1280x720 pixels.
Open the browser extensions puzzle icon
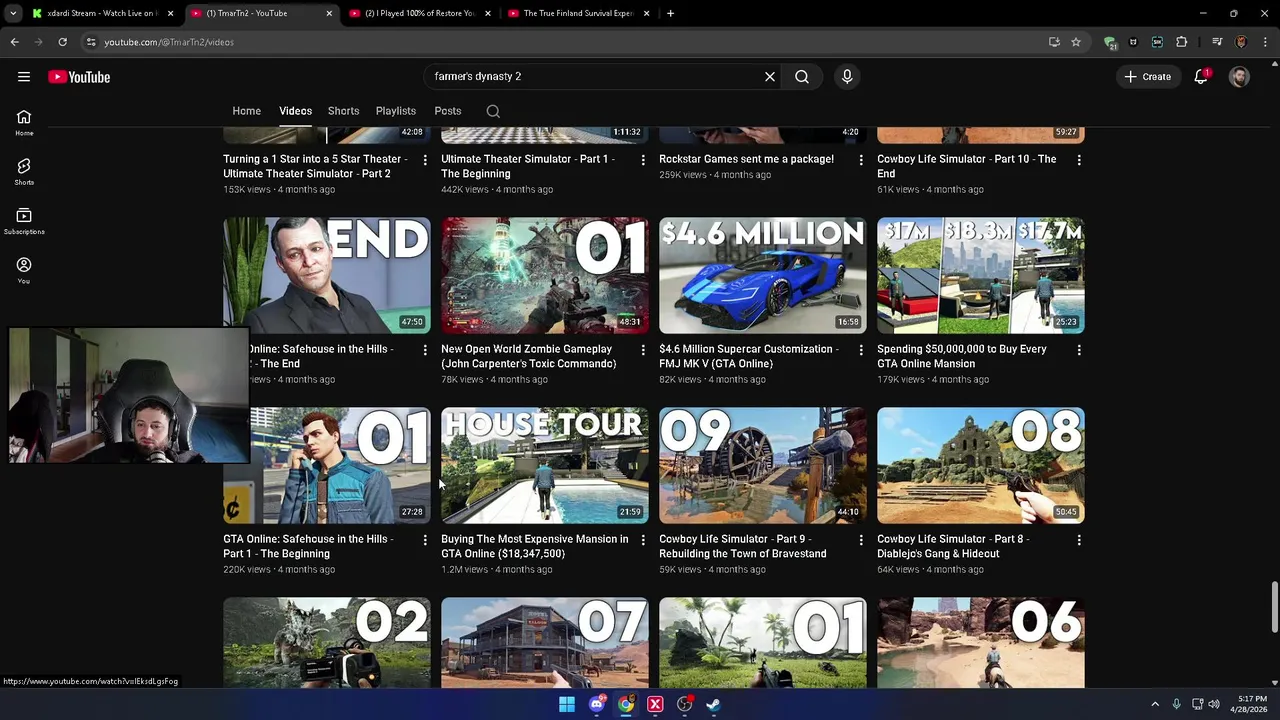coord(1182,42)
